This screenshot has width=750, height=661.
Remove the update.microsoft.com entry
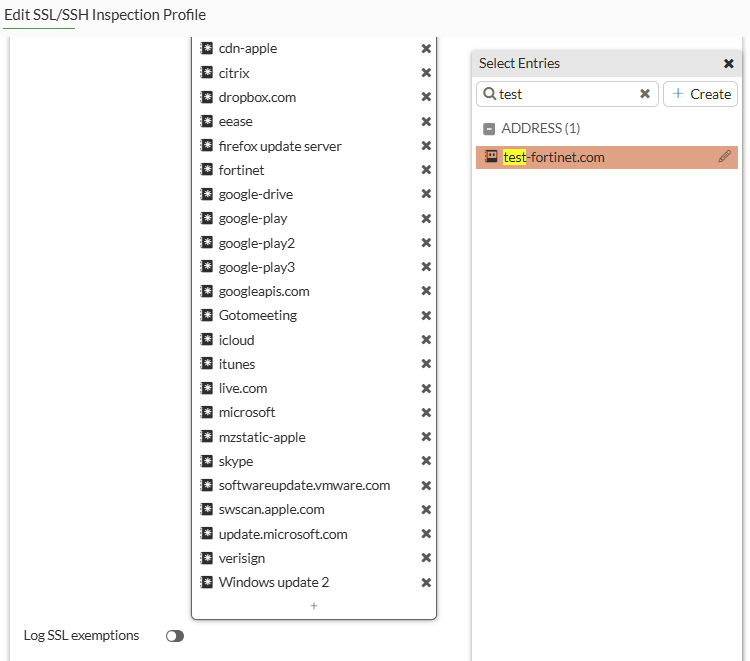coord(426,534)
